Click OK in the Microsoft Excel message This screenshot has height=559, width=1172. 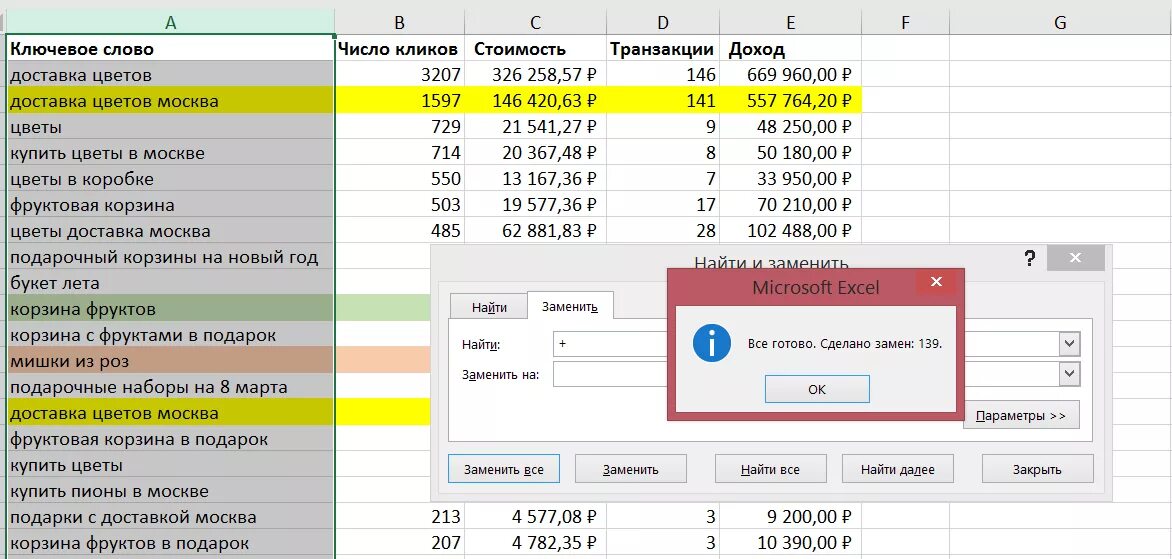tap(817, 389)
